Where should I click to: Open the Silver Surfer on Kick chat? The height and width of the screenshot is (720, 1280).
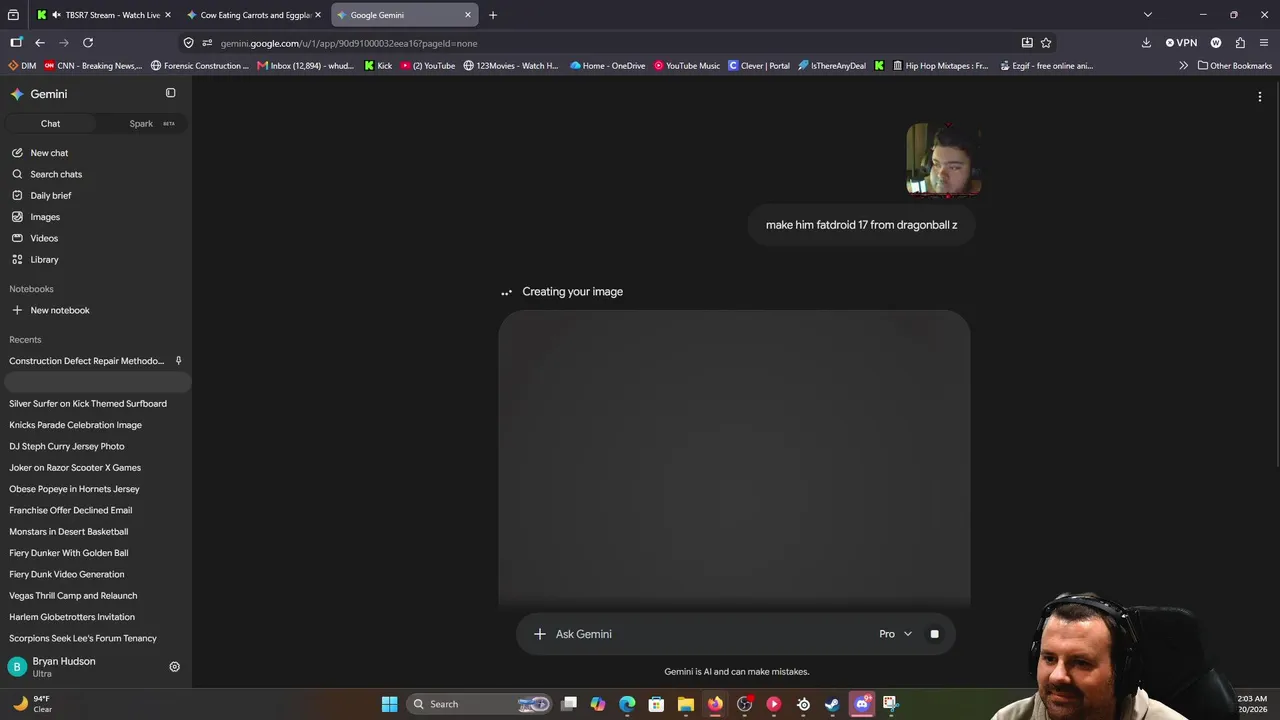[88, 404]
